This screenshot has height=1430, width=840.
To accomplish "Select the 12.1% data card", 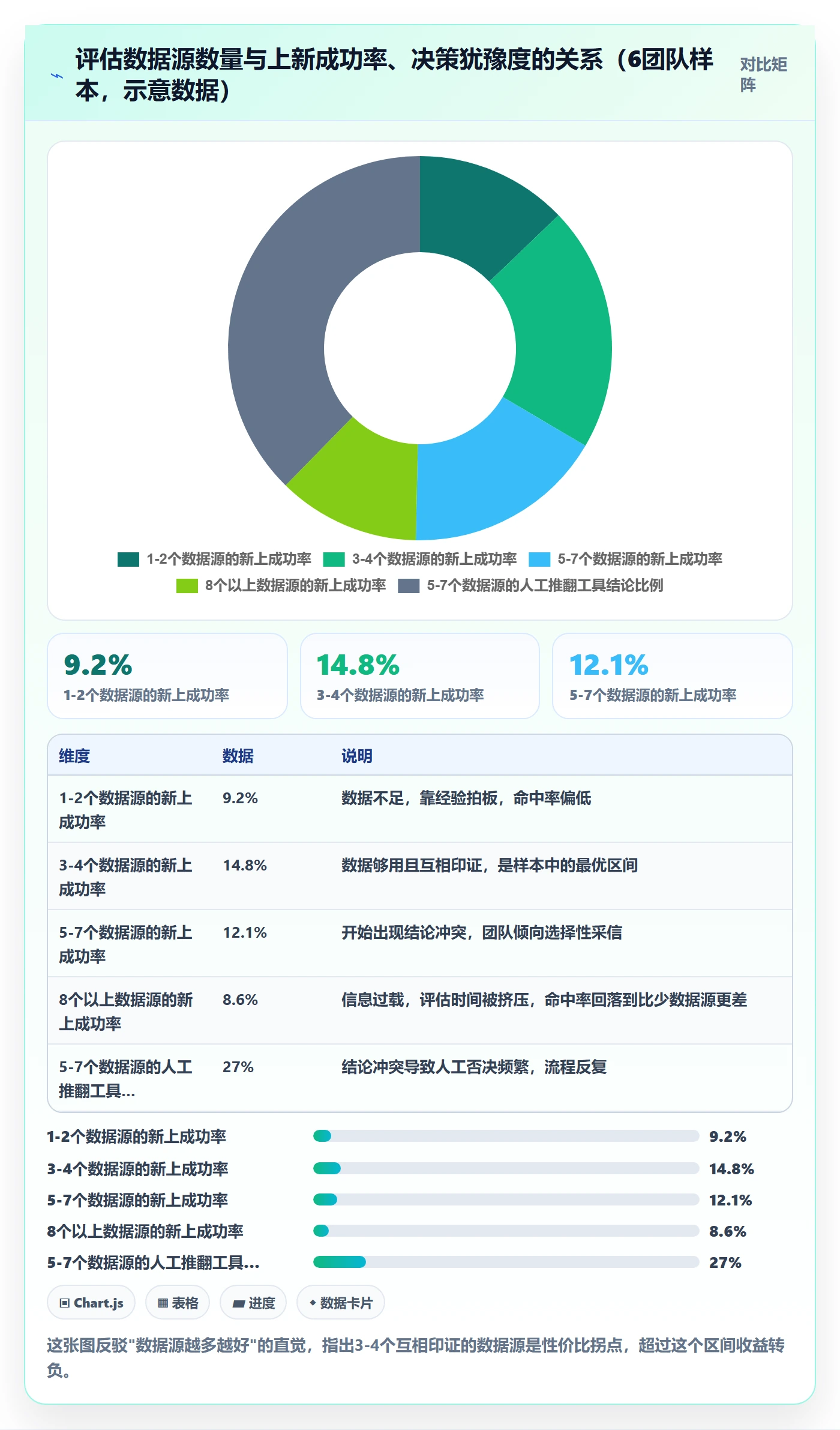I will click(x=673, y=676).
